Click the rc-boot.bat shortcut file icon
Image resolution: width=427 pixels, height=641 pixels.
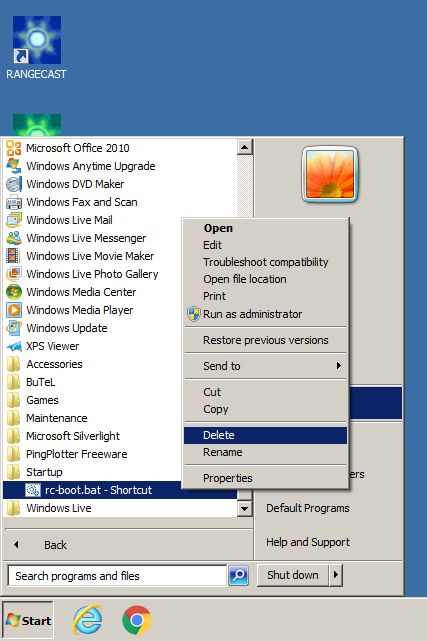[33, 490]
